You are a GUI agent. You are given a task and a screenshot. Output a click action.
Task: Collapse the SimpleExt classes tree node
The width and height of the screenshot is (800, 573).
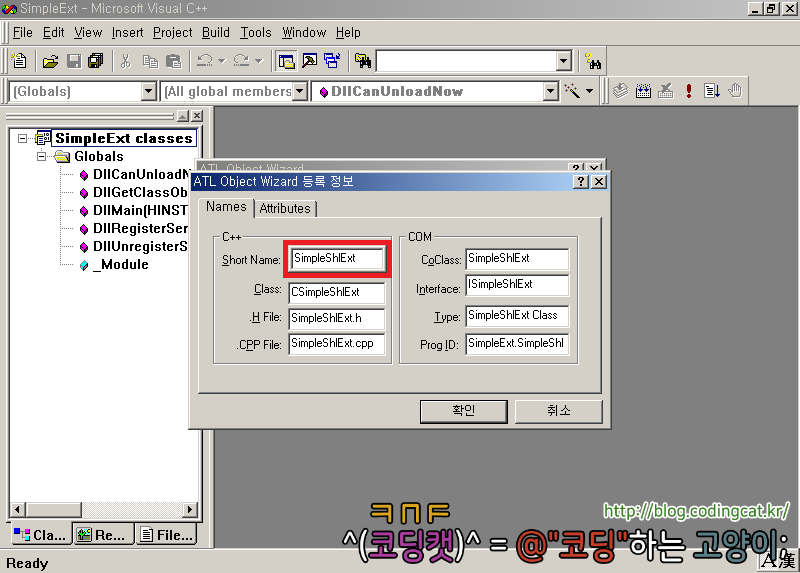click(22, 138)
